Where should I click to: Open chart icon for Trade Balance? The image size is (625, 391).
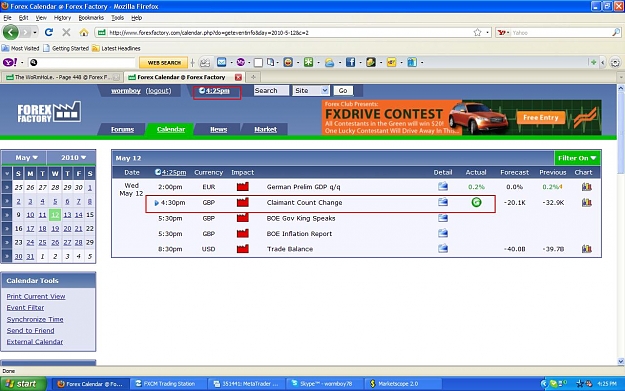tap(586, 249)
